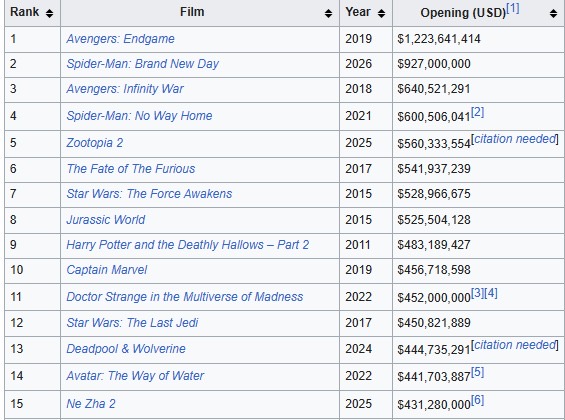Visit Star Wars: The Force Awakens page
The height and width of the screenshot is (420, 565).
pyautogui.click(x=149, y=194)
